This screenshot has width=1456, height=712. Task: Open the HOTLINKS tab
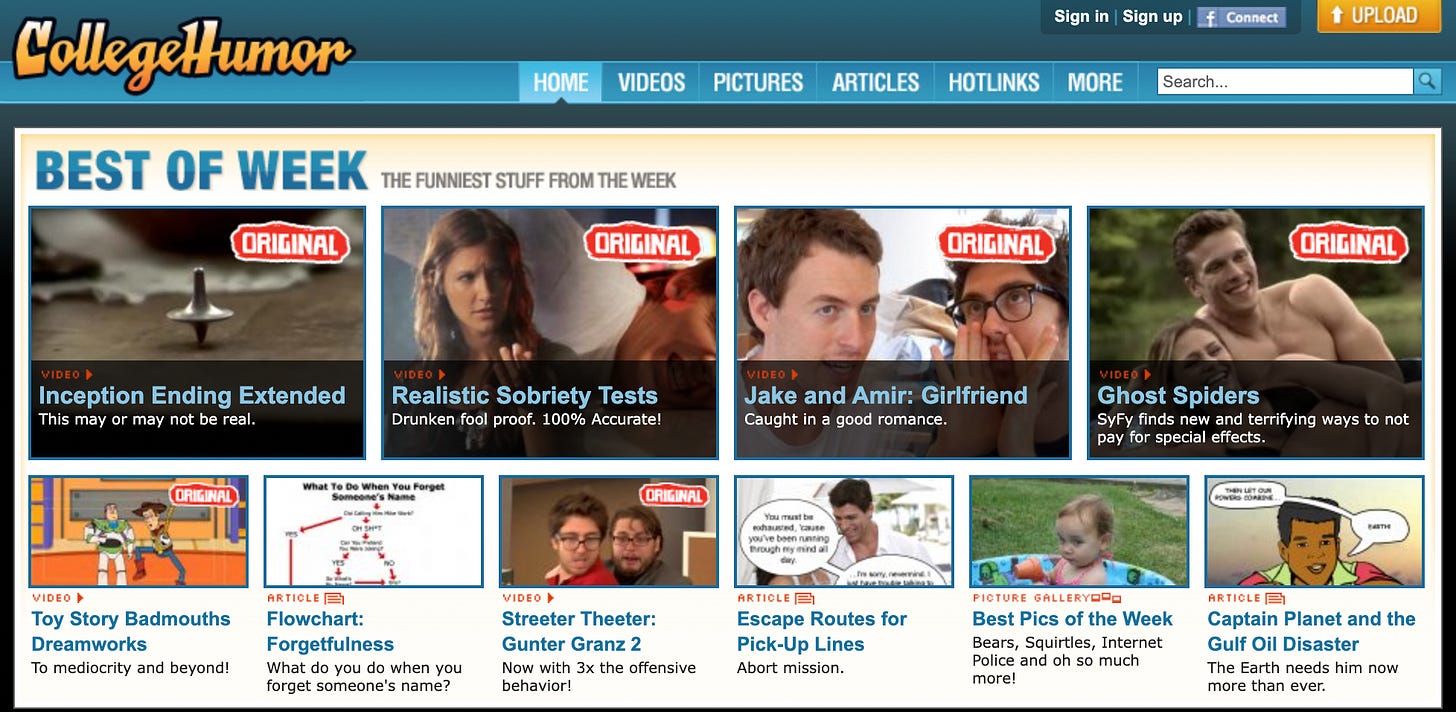click(x=993, y=82)
